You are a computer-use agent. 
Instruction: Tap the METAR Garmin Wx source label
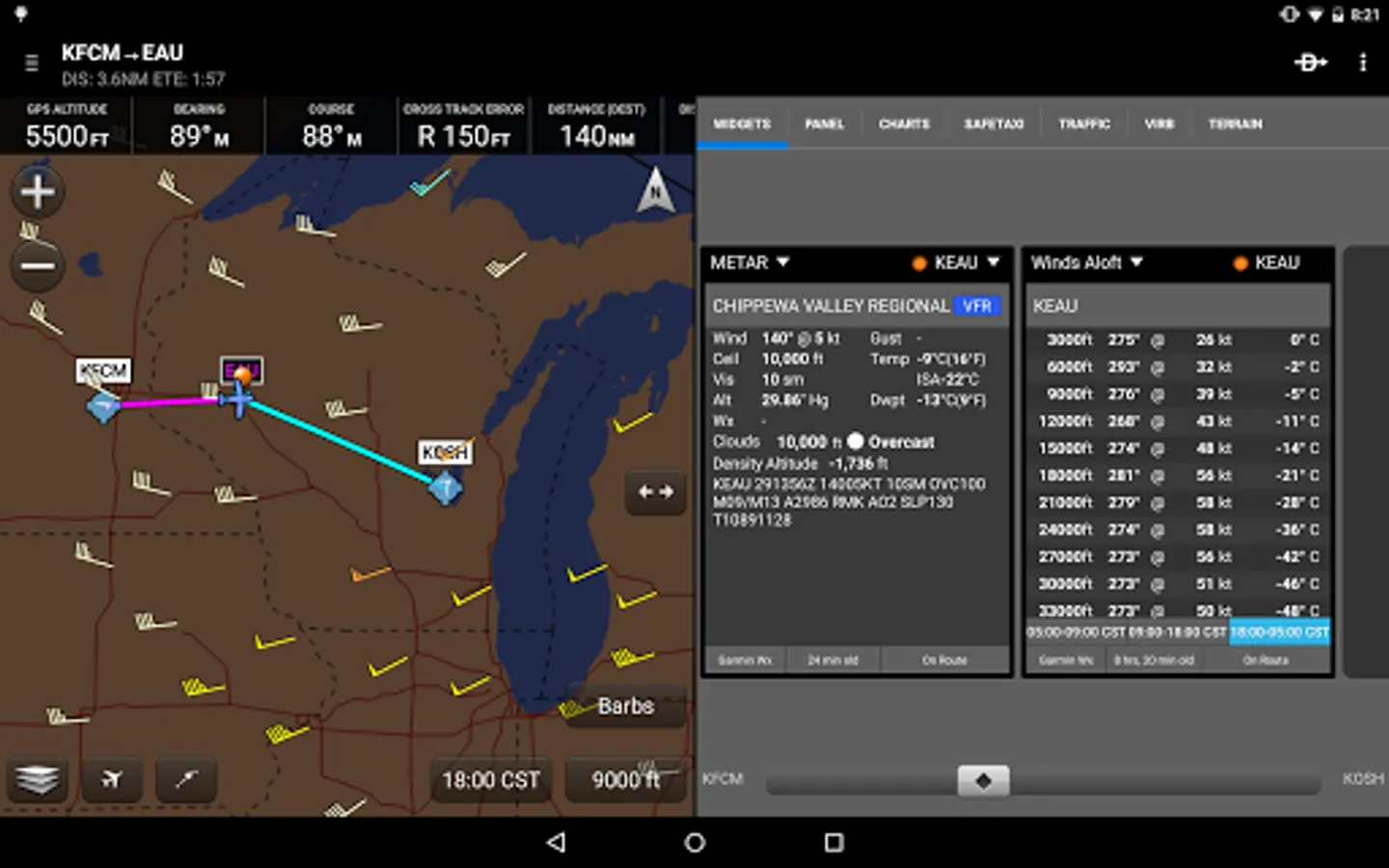745,661
